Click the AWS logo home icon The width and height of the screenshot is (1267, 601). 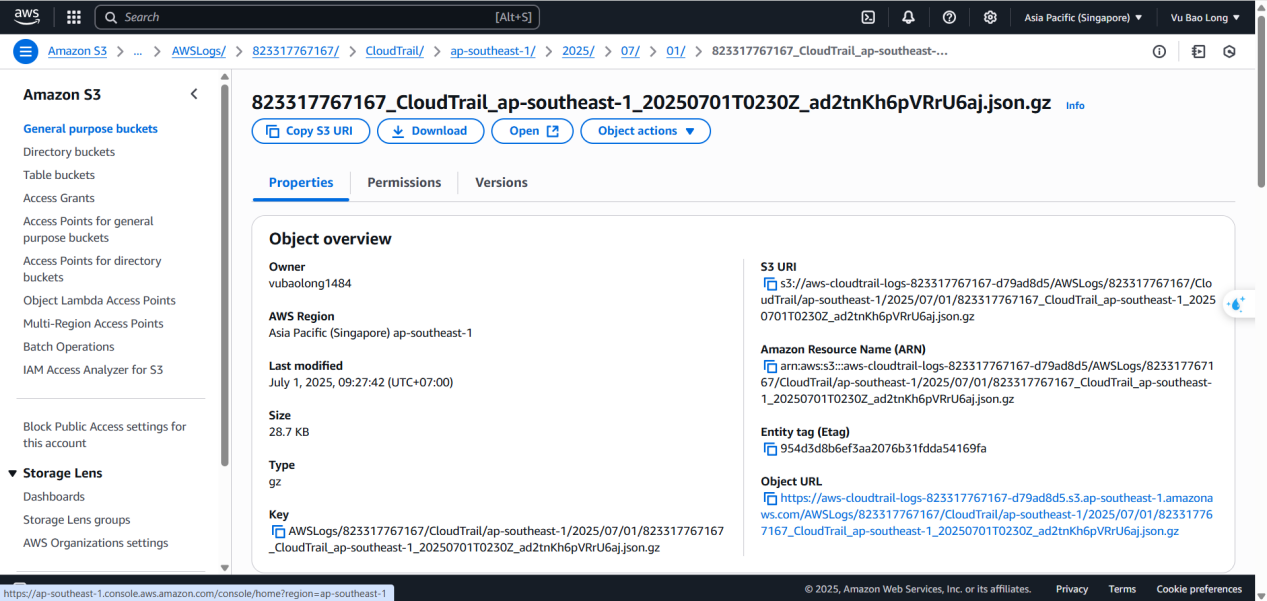pyautogui.click(x=27, y=16)
